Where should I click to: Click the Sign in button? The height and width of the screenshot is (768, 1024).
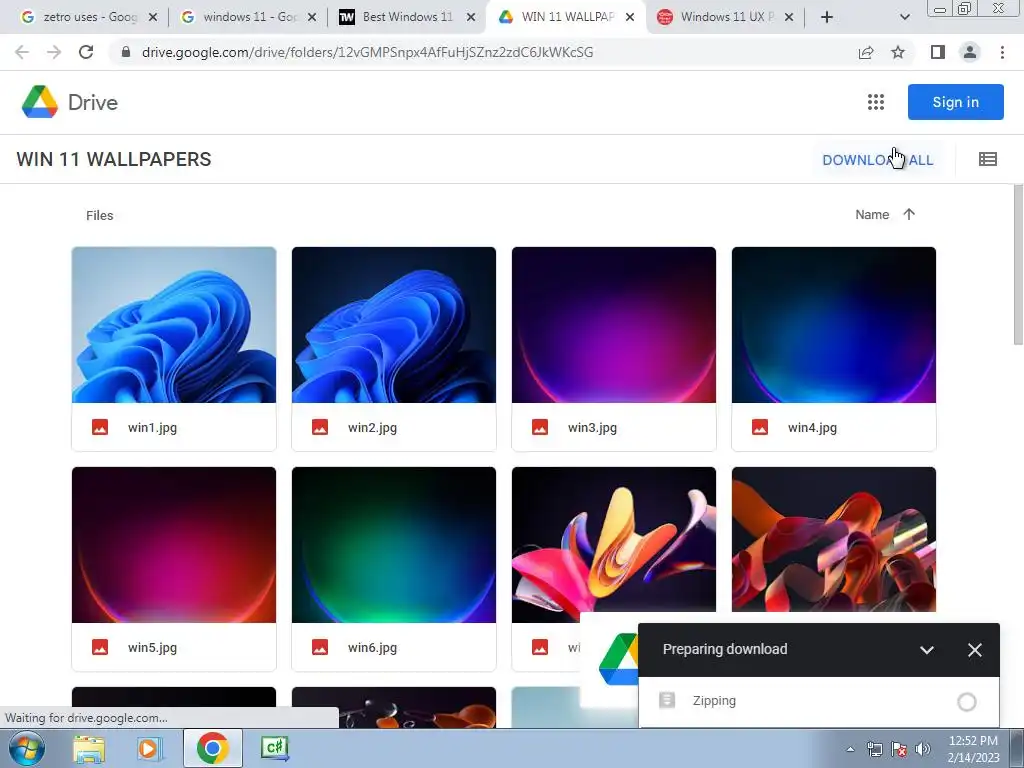pos(955,102)
